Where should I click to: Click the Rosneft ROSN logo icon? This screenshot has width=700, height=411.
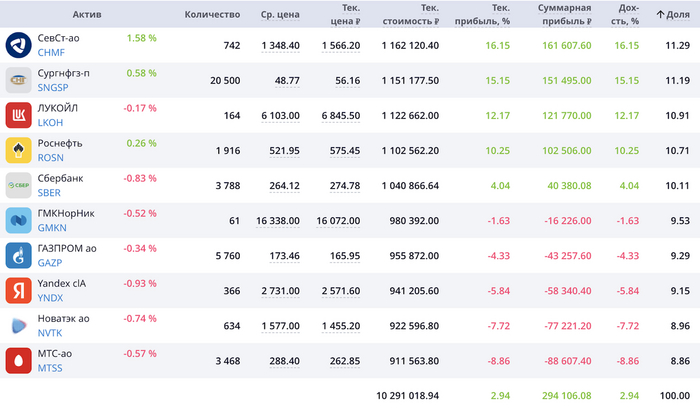(20, 150)
